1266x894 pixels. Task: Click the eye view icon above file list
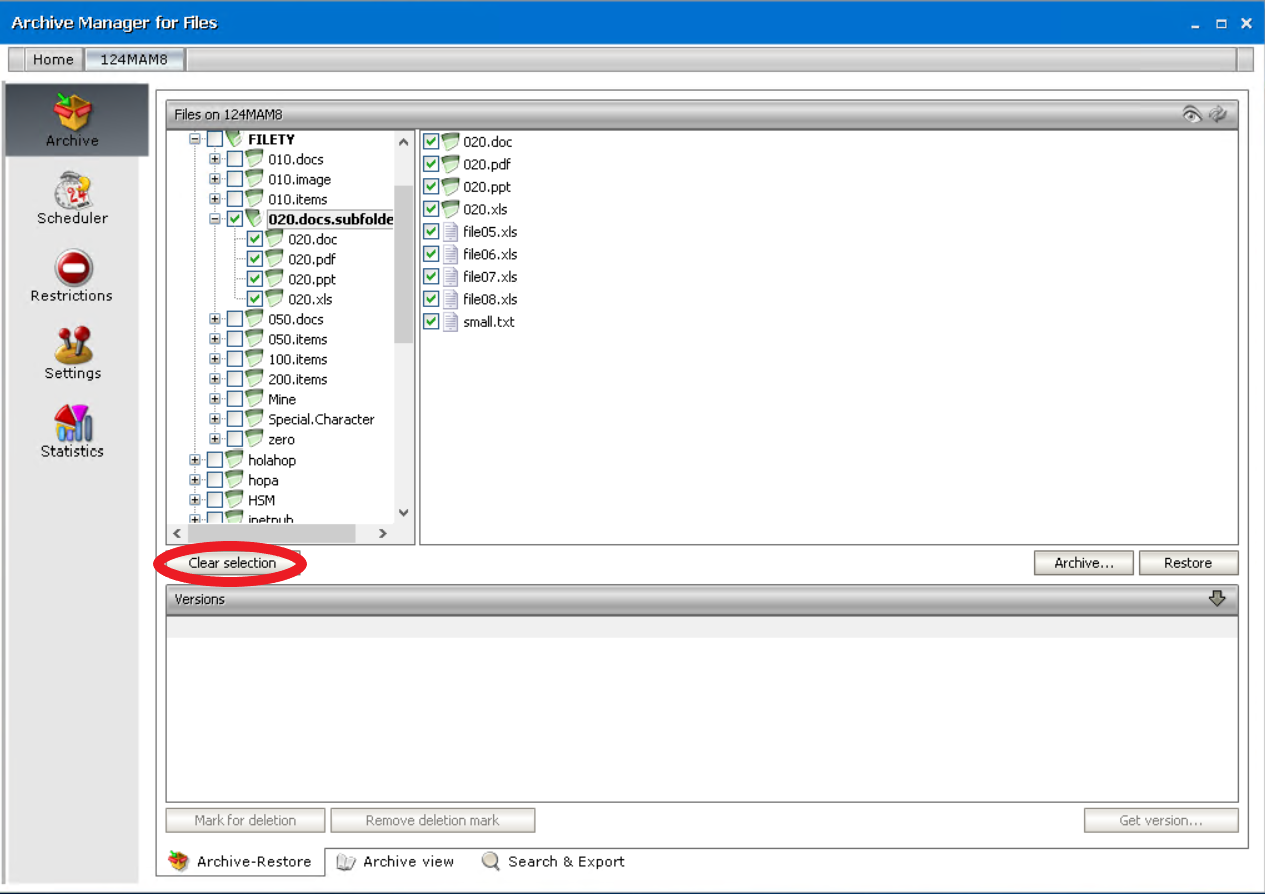1192,114
